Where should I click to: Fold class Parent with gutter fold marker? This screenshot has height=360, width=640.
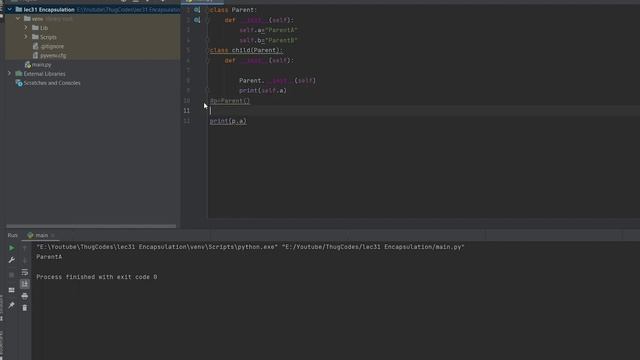[x=207, y=10]
